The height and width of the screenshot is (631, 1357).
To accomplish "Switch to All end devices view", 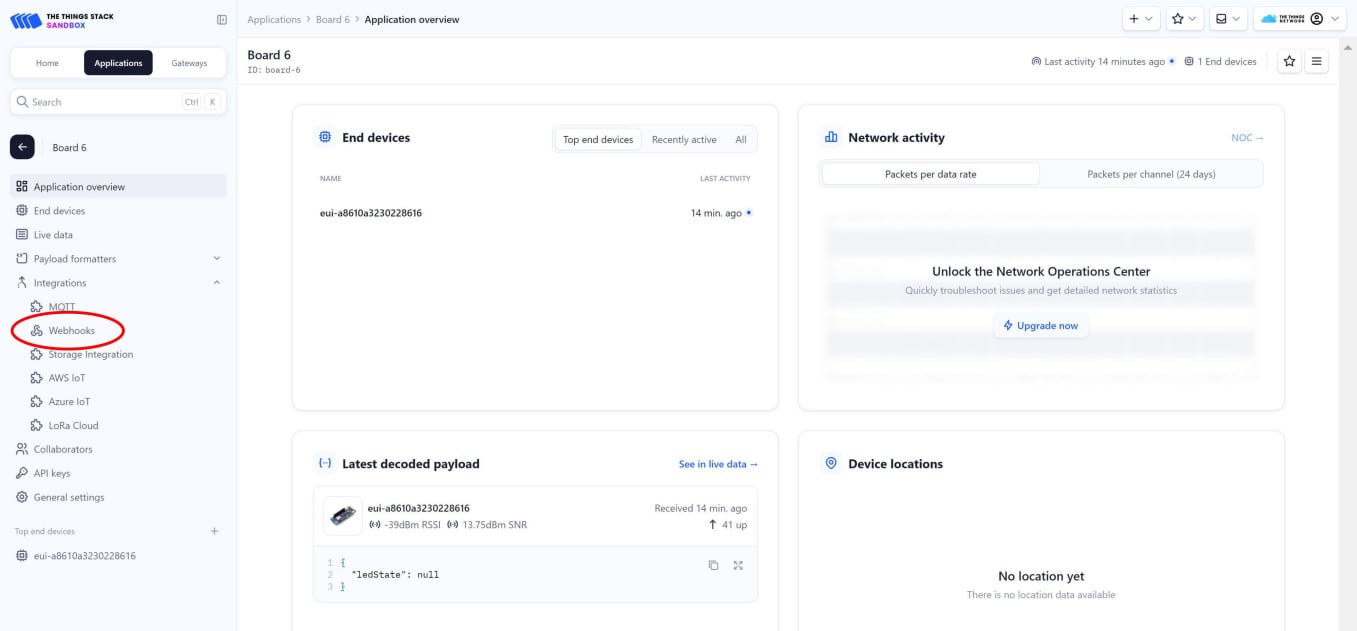I will click(x=741, y=139).
